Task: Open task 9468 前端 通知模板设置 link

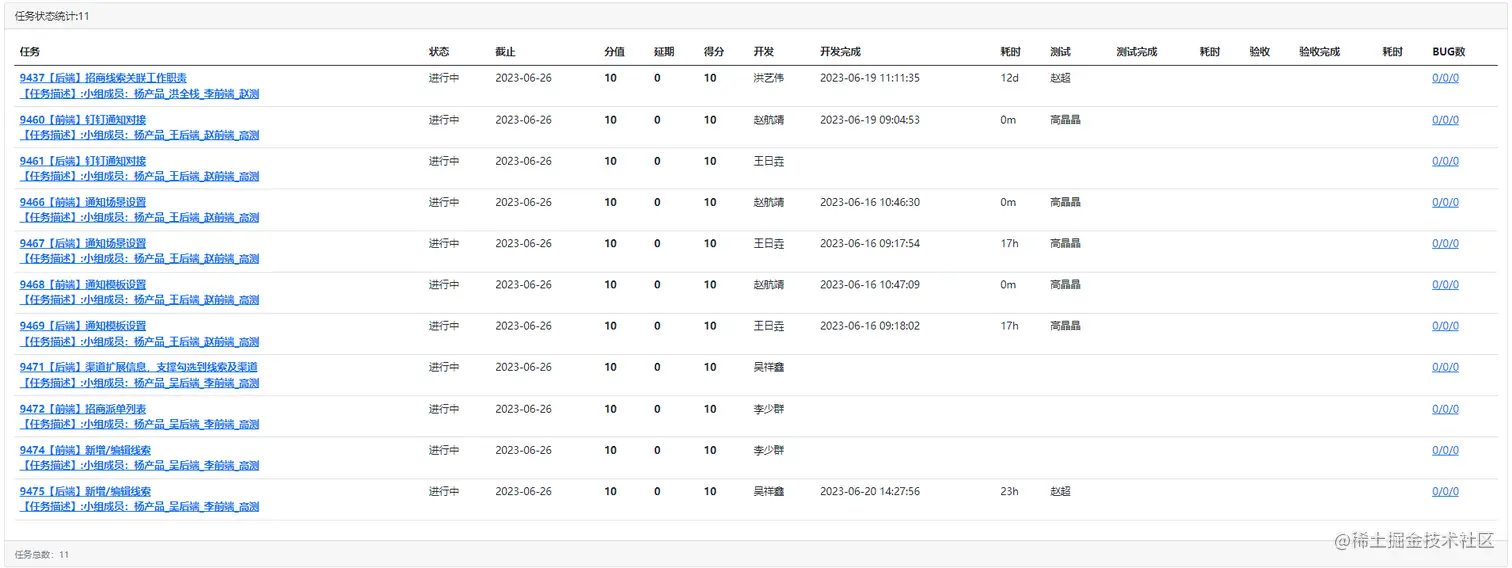Action: [83, 285]
